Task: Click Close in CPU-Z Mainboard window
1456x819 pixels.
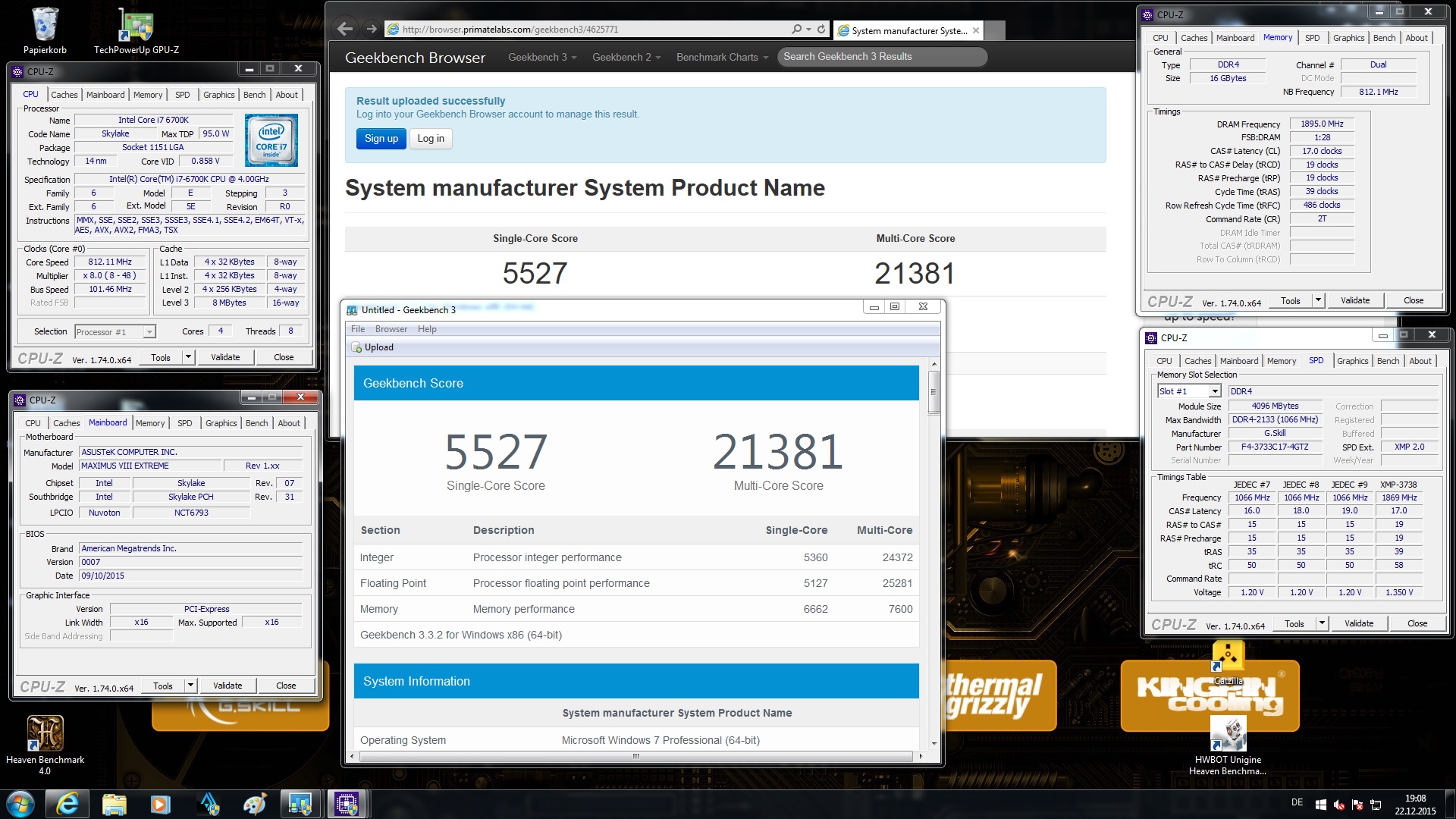Action: [286, 686]
